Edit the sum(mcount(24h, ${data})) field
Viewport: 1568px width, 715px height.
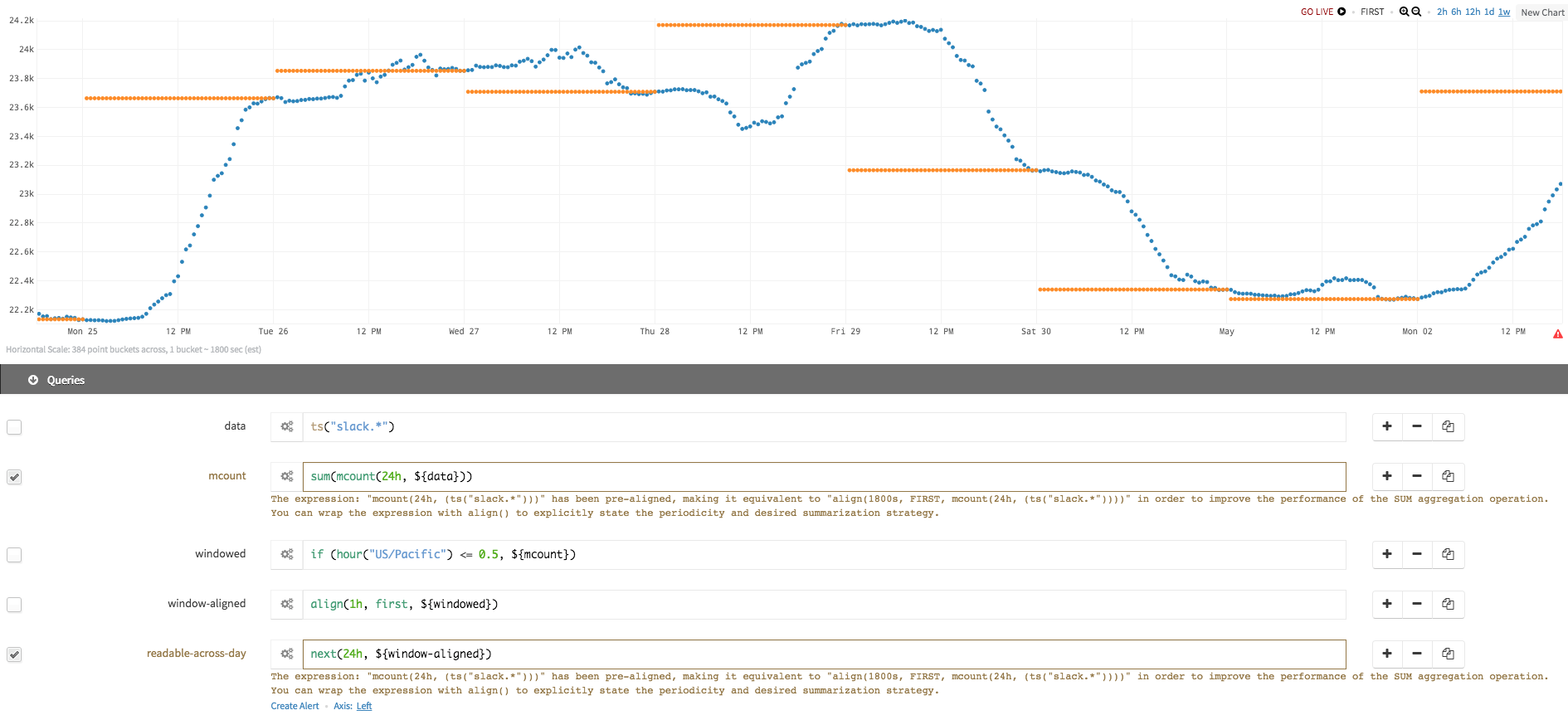tap(824, 476)
